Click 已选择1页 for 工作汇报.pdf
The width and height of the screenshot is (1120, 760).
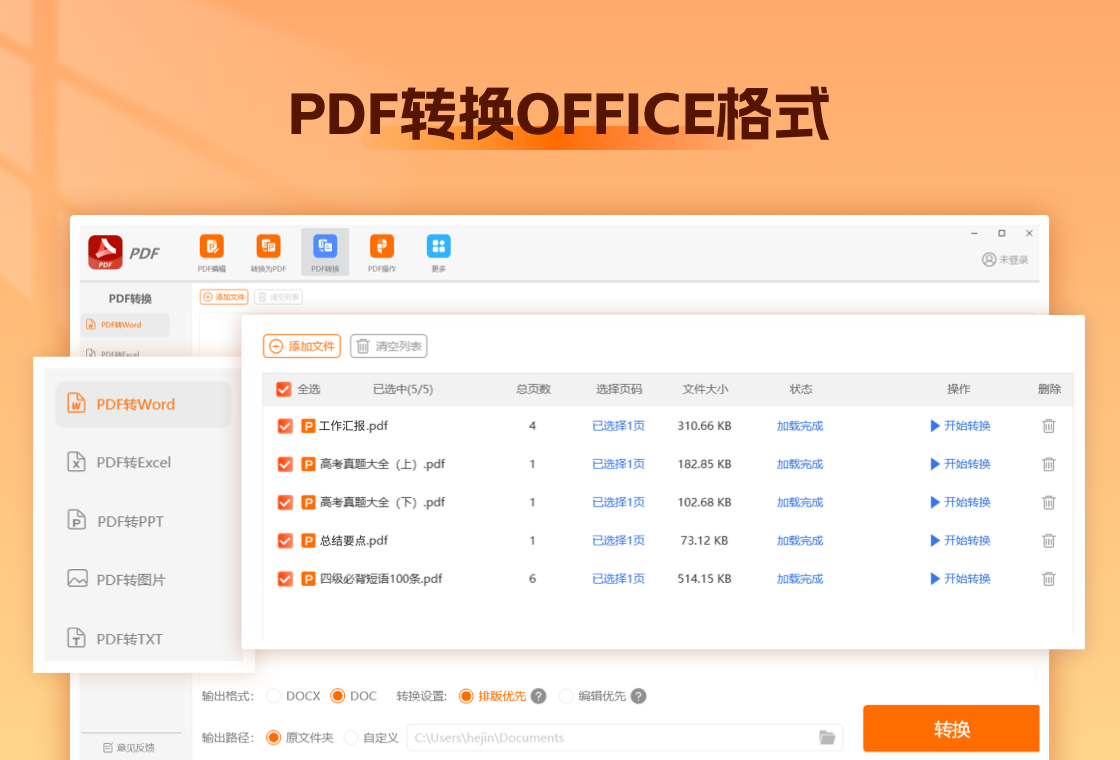click(619, 426)
